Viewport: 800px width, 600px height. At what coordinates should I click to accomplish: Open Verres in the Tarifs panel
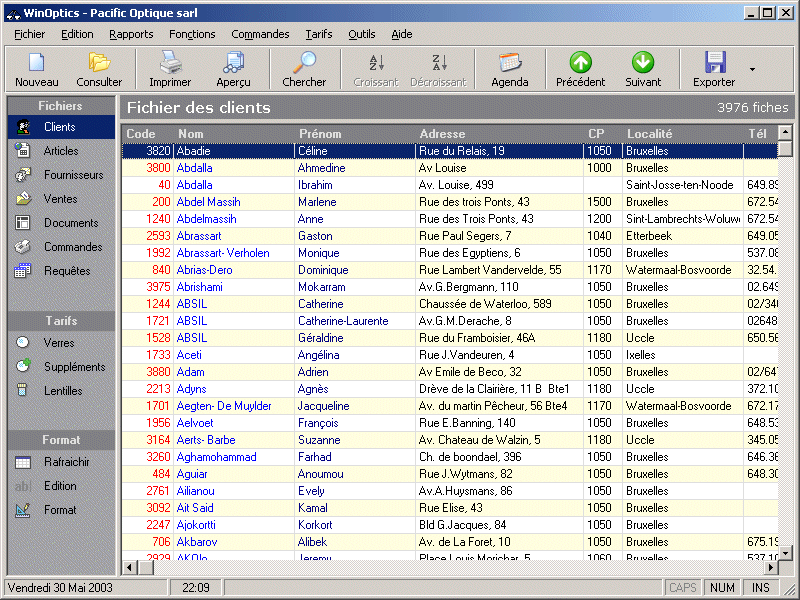(x=59, y=343)
